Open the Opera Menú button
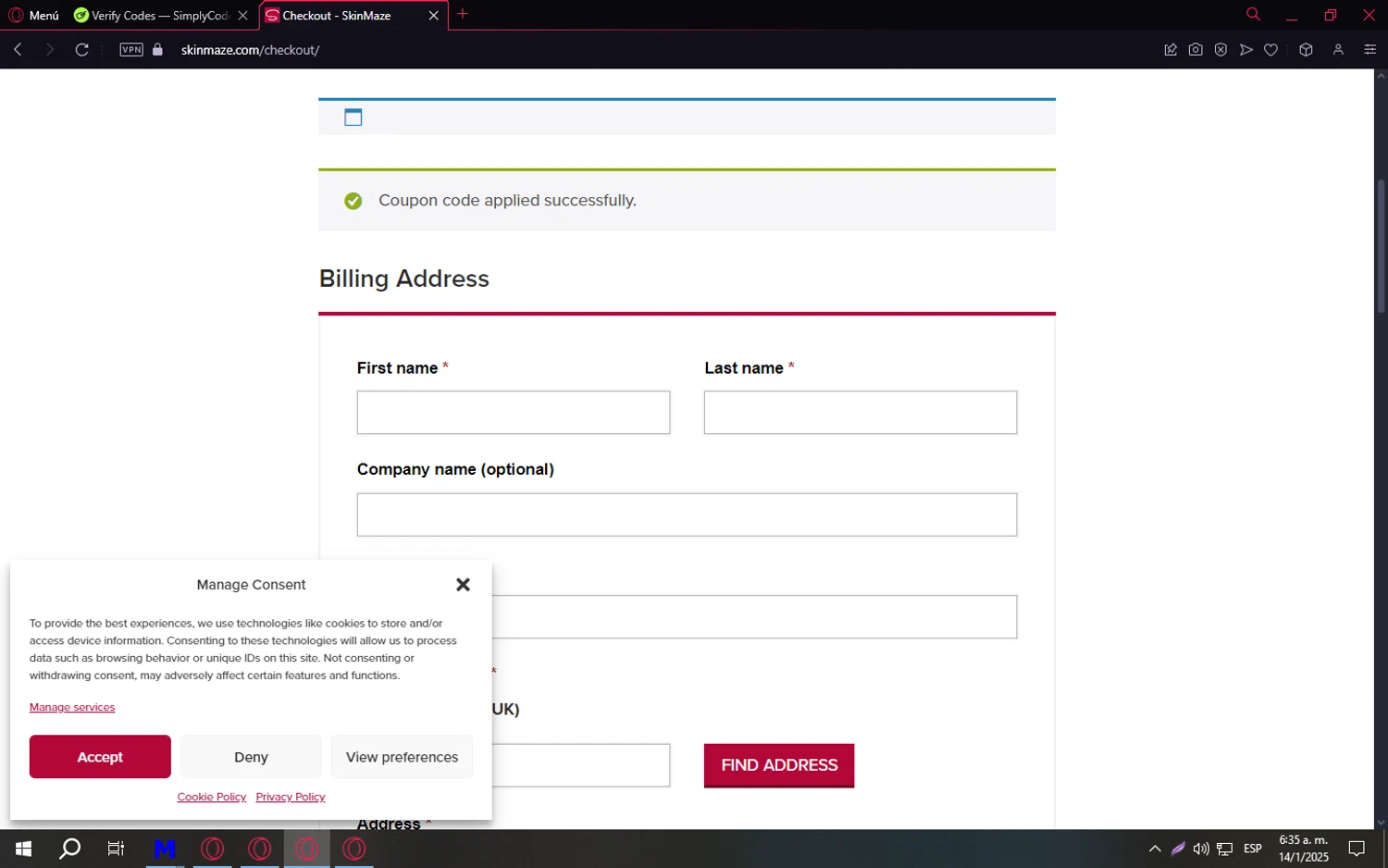1388x868 pixels. click(x=33, y=15)
